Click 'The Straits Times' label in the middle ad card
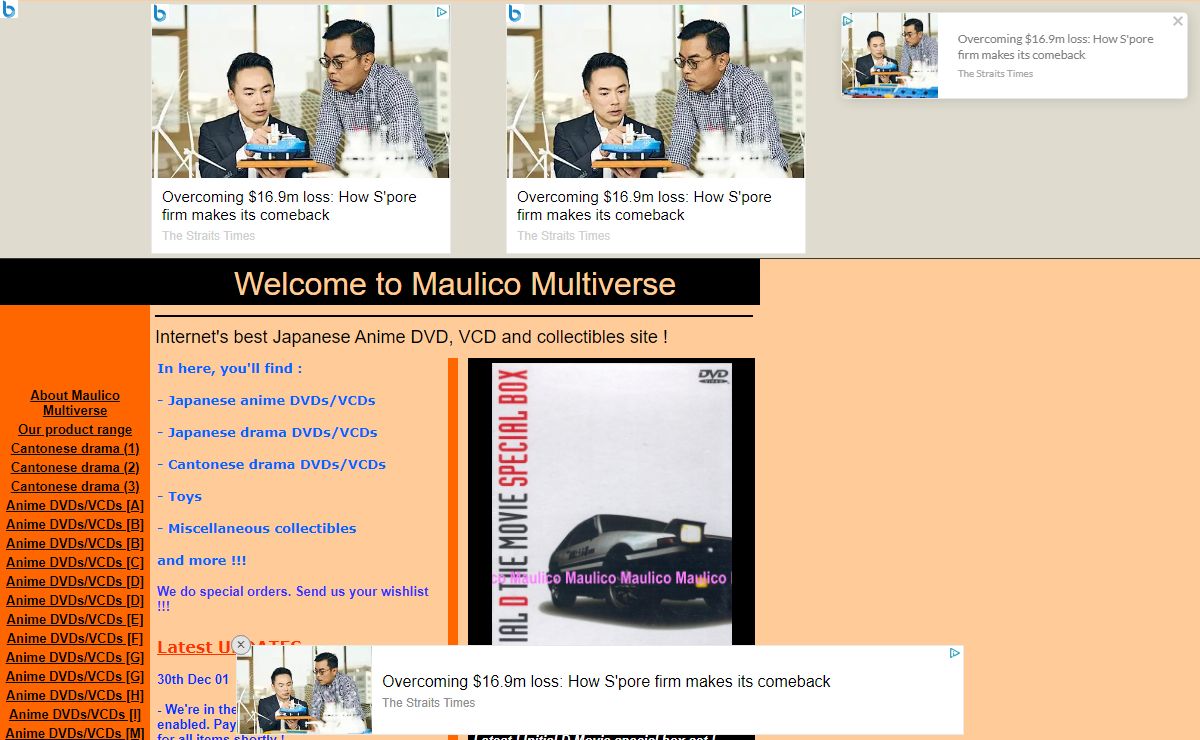The height and width of the screenshot is (740, 1200). coord(564,236)
